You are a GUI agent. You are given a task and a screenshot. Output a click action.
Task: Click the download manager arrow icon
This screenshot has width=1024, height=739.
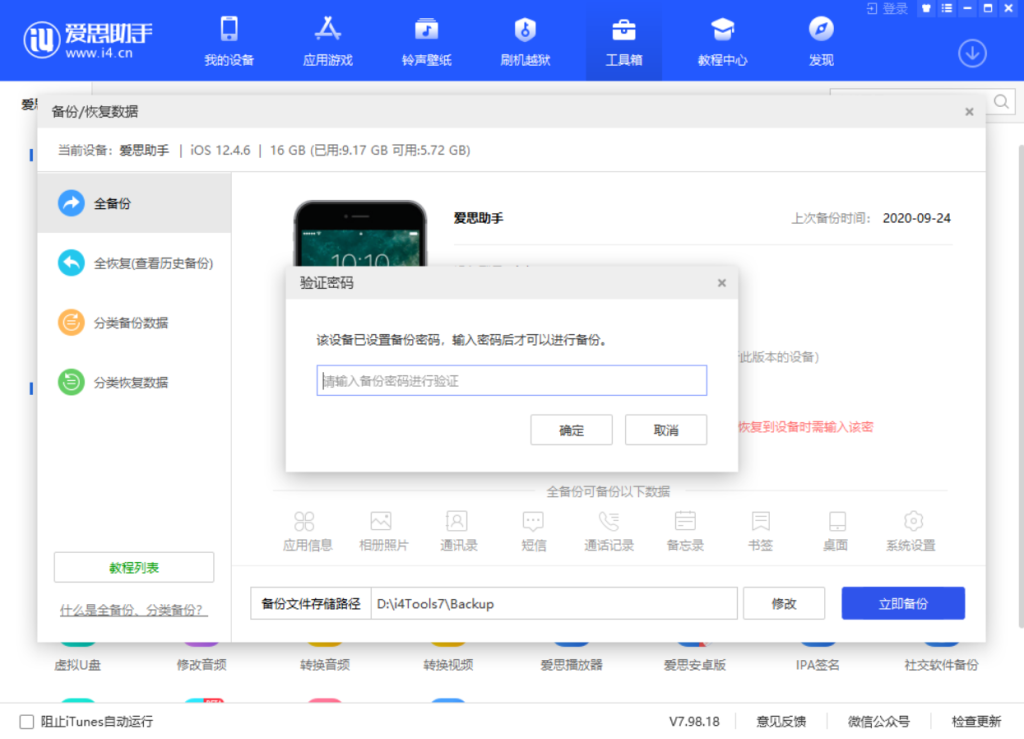click(x=972, y=53)
